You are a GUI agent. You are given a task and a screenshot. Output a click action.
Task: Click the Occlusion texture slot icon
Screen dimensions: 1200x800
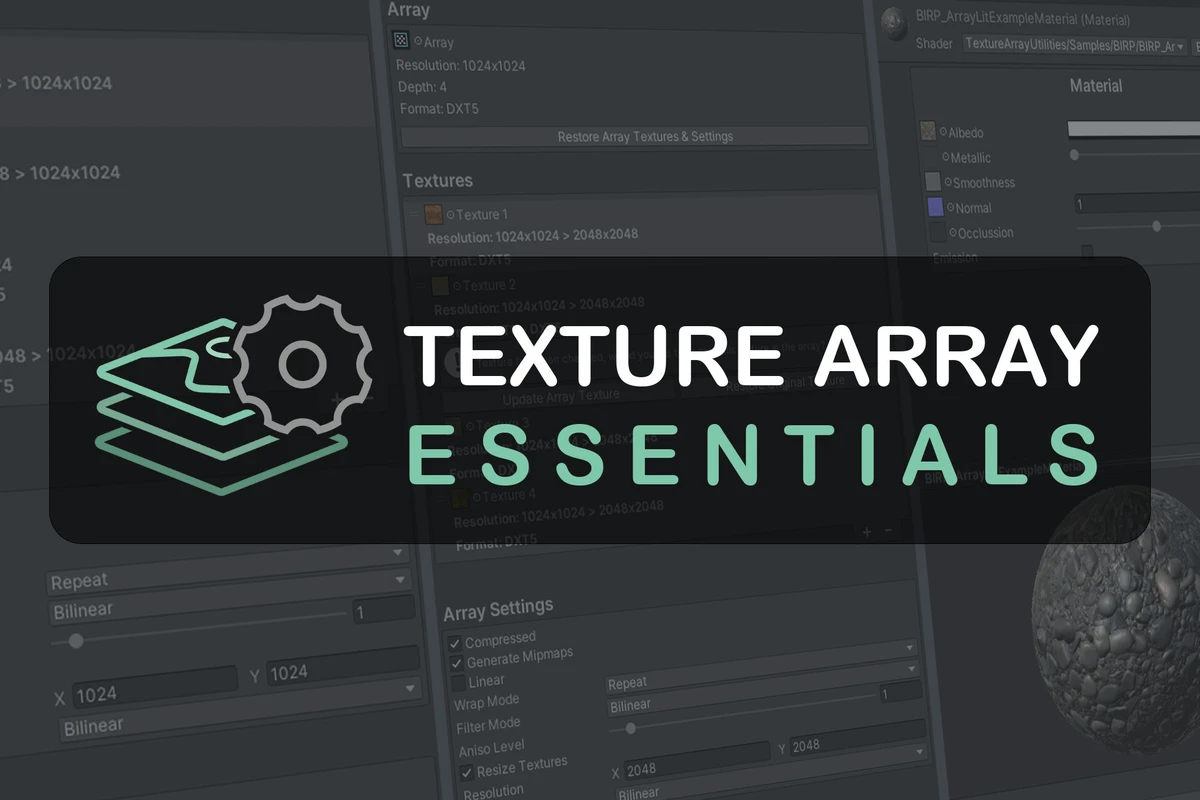point(937,232)
